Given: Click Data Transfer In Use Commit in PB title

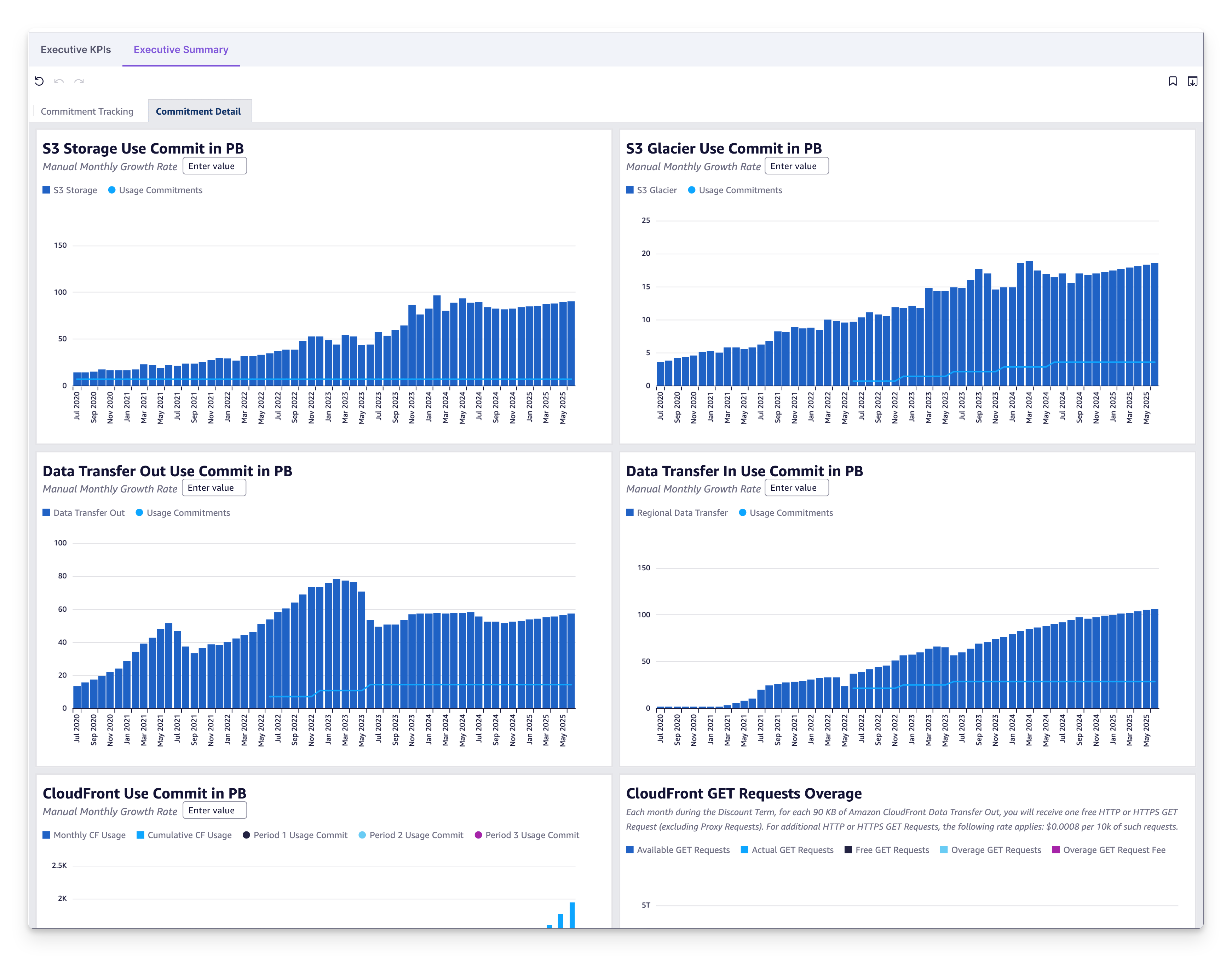Looking at the screenshot, I should point(745,471).
